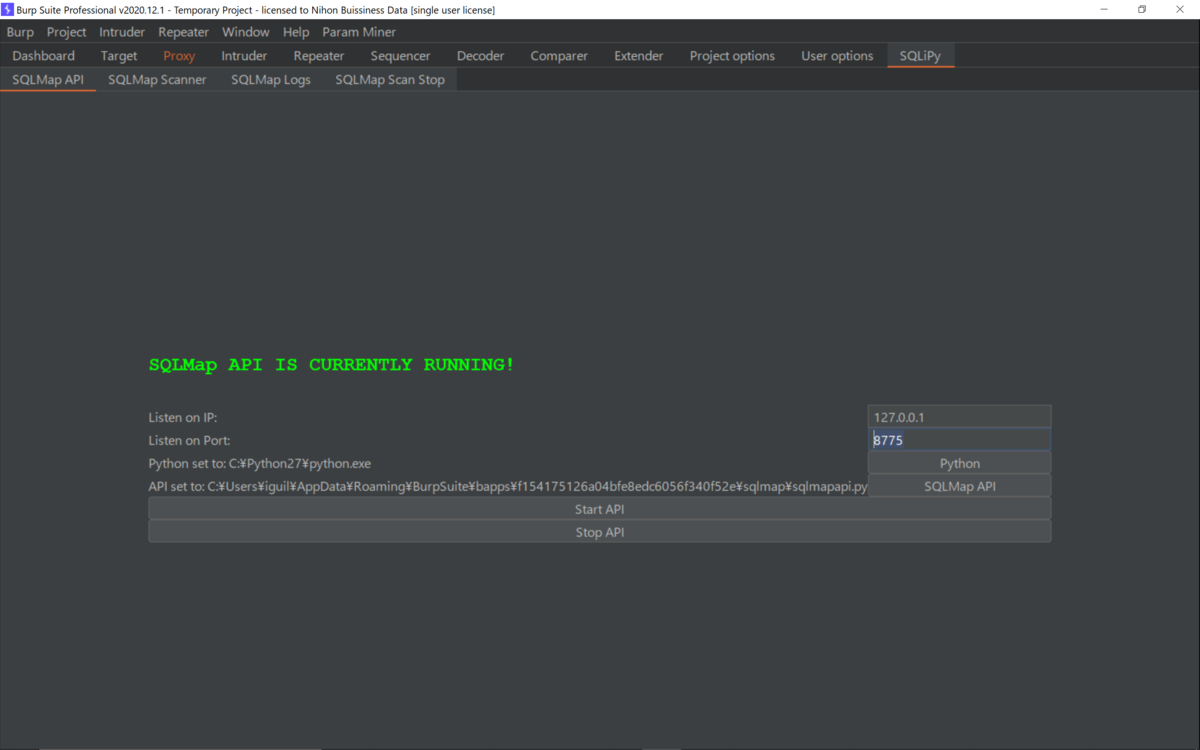
Task: Open the Repeater menu
Action: pyautogui.click(x=184, y=32)
